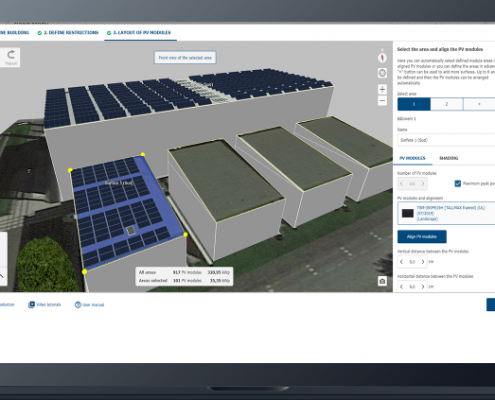Click the small skylight obstacle on selected roof
Screen dimensions: 495x400
[131, 230]
